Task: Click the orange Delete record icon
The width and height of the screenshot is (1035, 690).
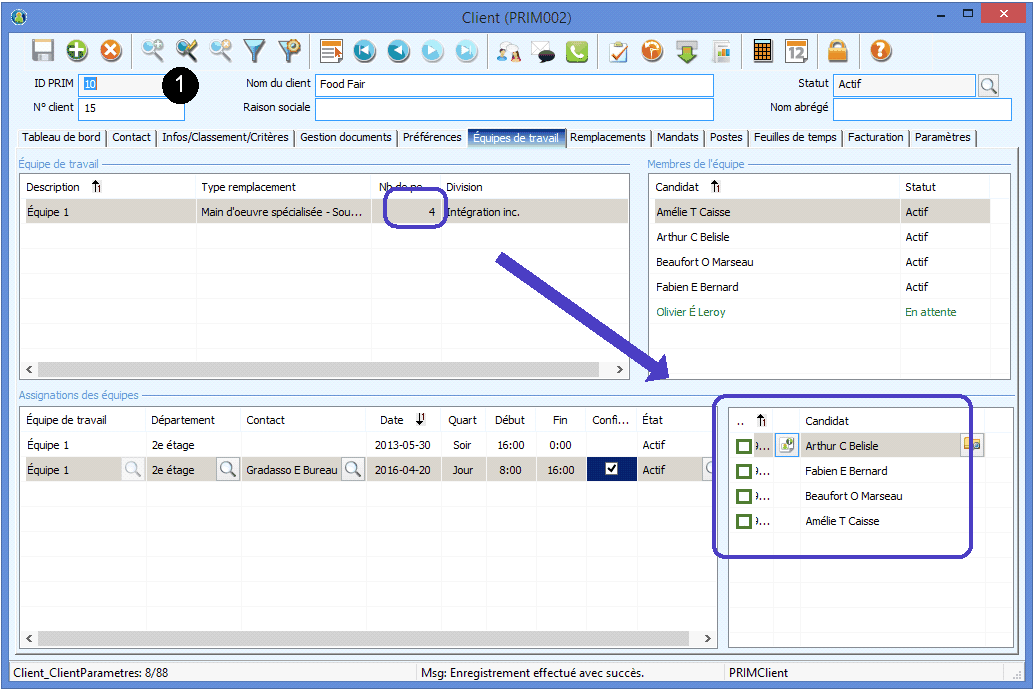Action: (111, 51)
